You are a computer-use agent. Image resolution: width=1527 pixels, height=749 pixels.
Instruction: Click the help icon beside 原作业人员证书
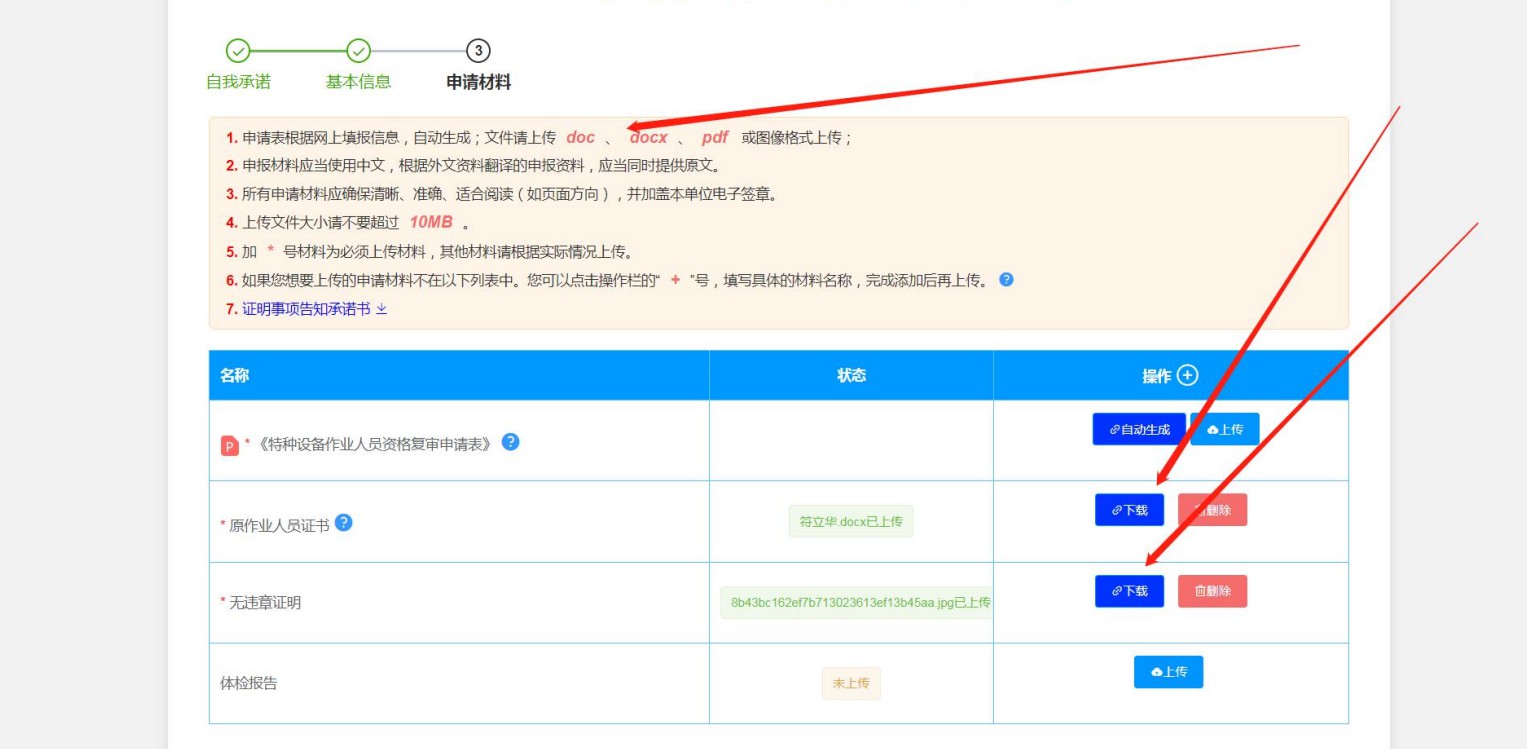(343, 522)
